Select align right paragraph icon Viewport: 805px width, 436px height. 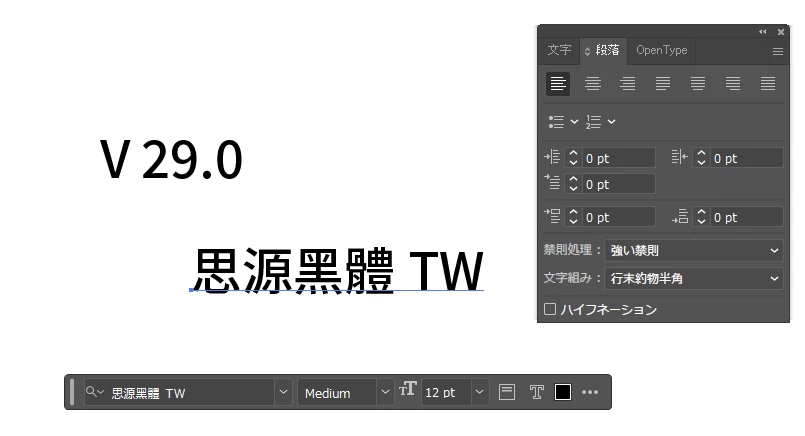(x=627, y=84)
